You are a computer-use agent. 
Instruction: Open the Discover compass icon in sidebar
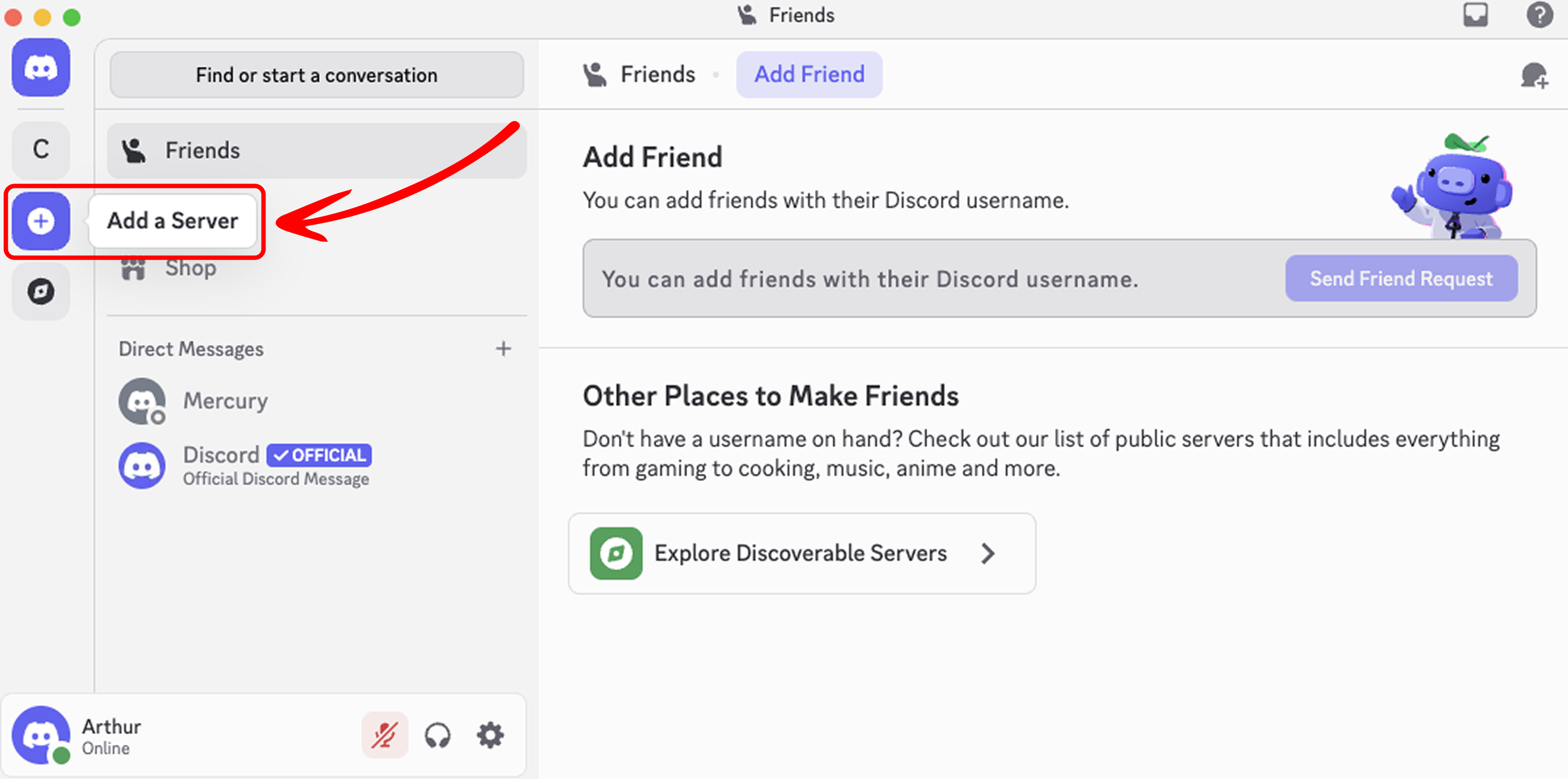click(41, 291)
